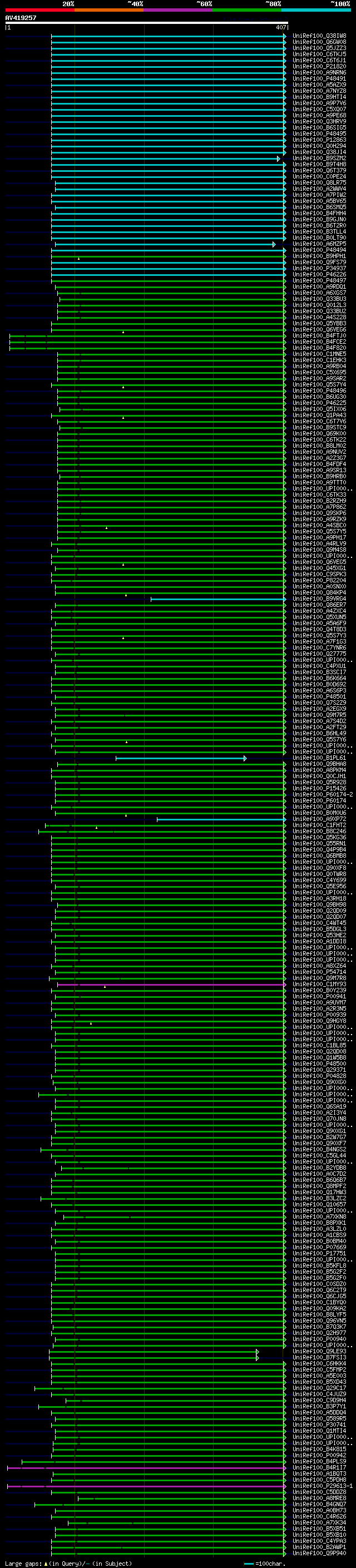Click label UniRef100_A9XP72

coord(319,819)
